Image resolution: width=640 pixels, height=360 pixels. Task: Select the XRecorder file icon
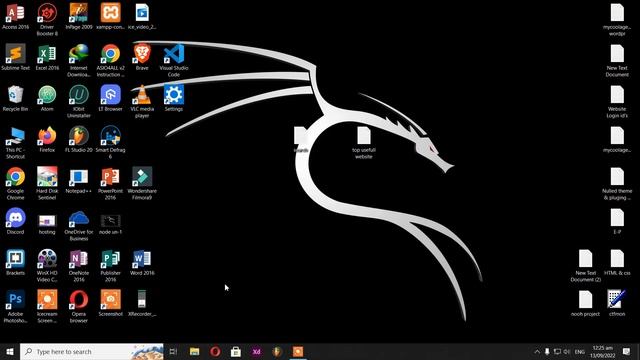(x=142, y=303)
